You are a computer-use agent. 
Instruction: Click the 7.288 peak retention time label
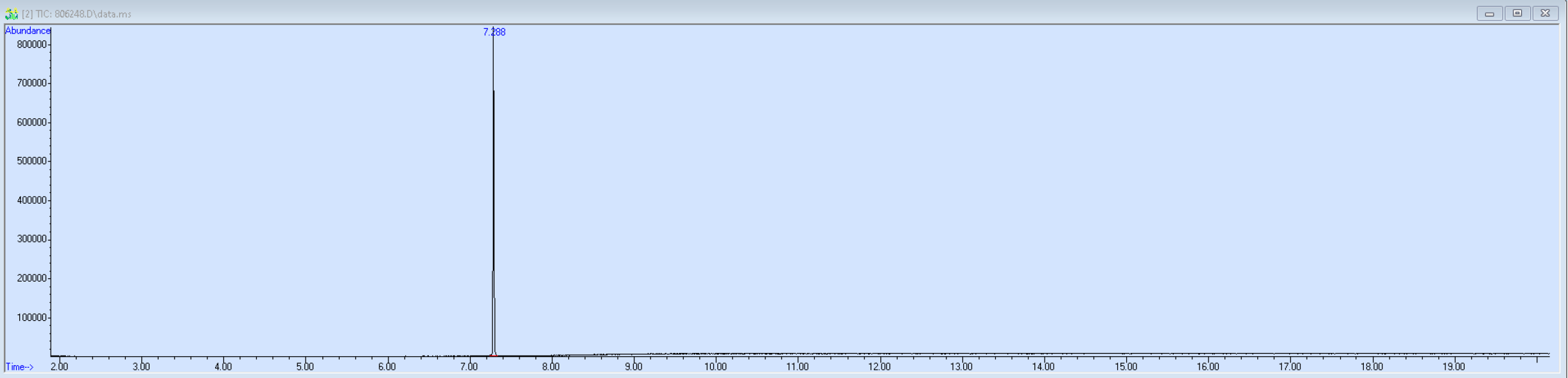coord(494,32)
